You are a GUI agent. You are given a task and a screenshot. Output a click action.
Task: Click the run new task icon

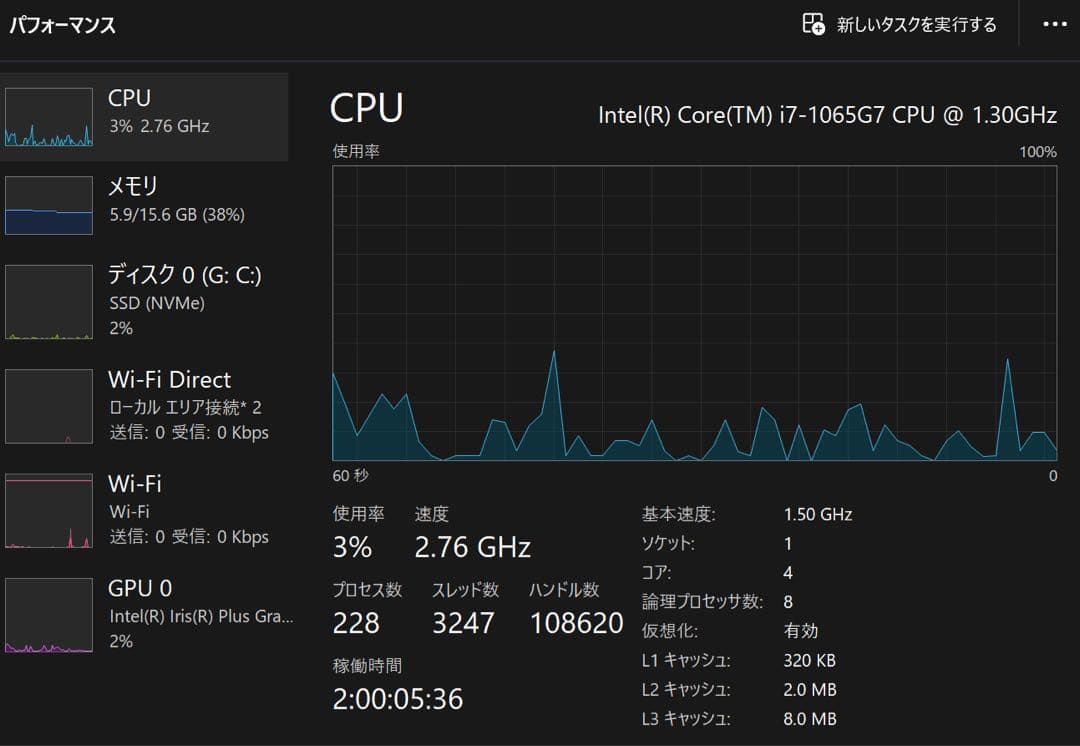(813, 24)
